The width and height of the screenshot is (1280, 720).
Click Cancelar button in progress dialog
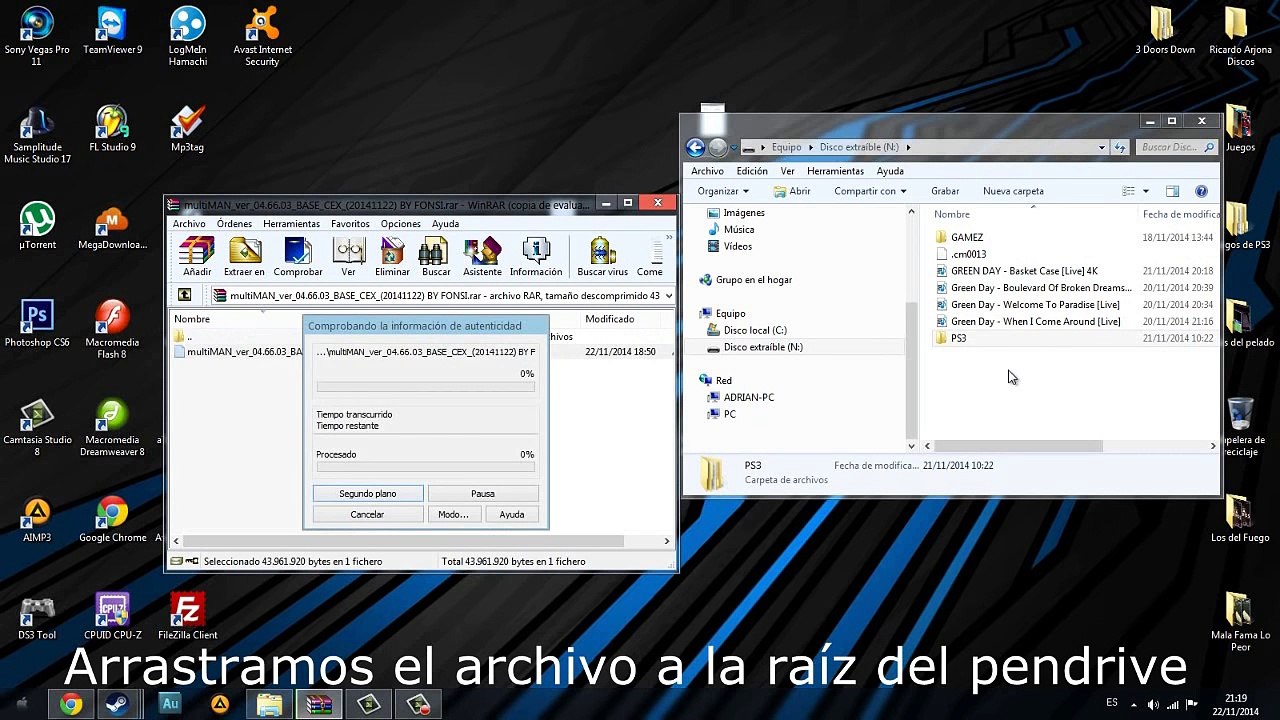click(x=367, y=514)
